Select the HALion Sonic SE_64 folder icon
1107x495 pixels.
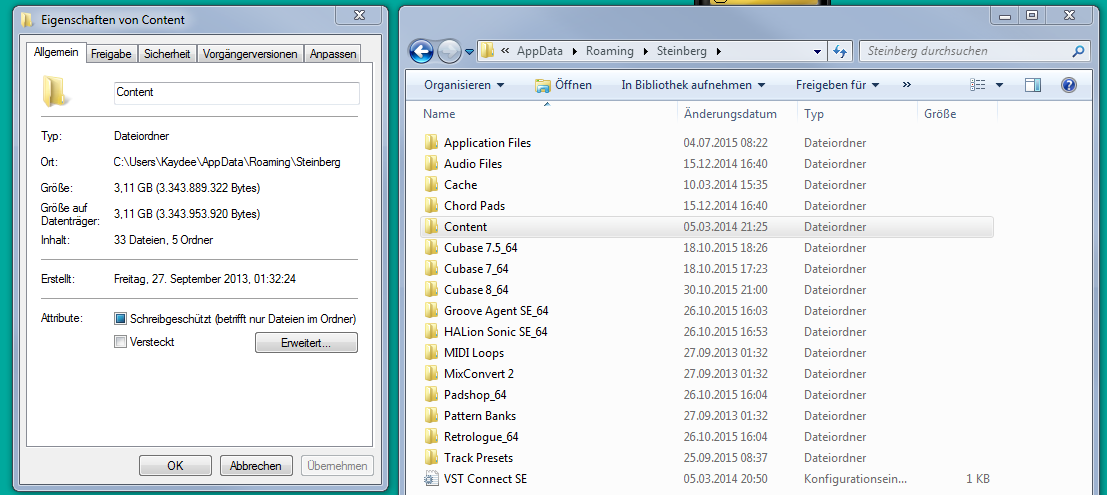(431, 332)
